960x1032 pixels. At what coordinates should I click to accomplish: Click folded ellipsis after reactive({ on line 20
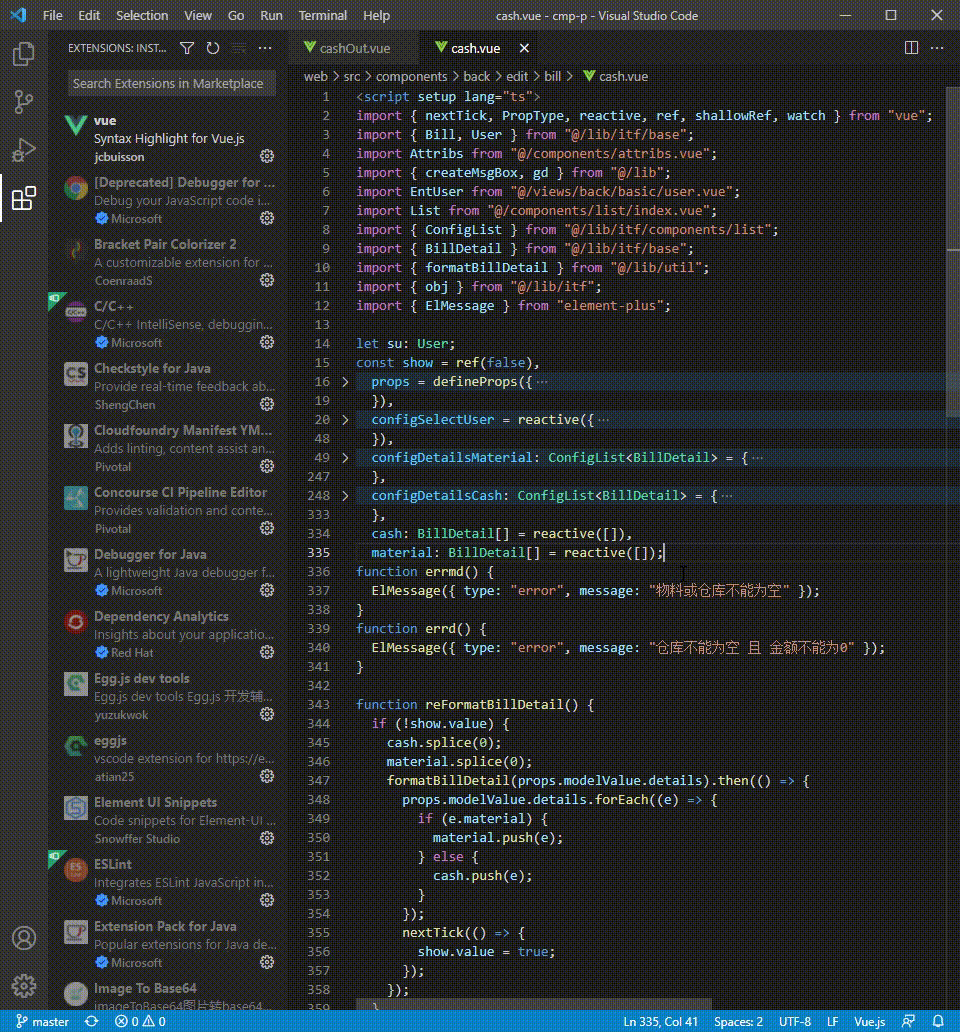click(603, 419)
